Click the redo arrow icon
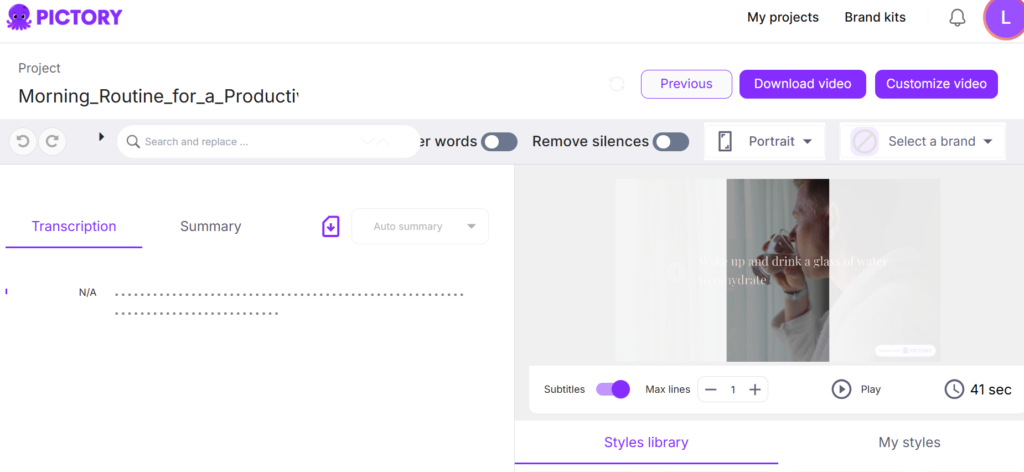The width and height of the screenshot is (1024, 472). click(x=51, y=142)
